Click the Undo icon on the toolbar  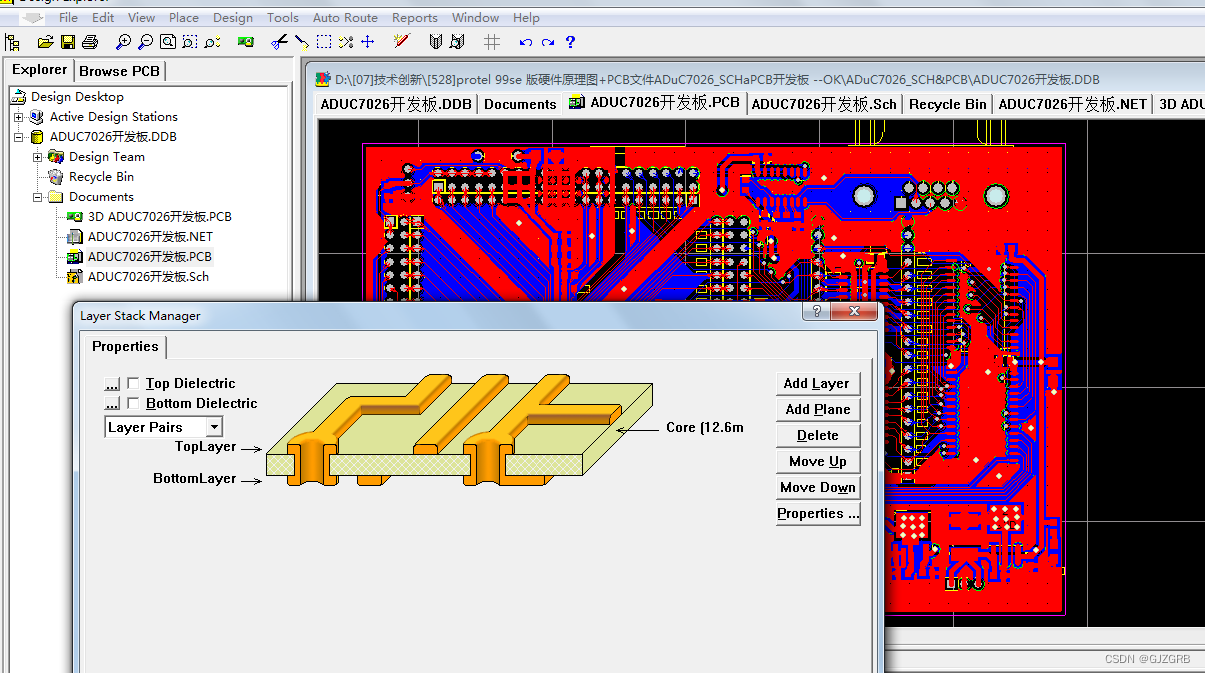[524, 42]
